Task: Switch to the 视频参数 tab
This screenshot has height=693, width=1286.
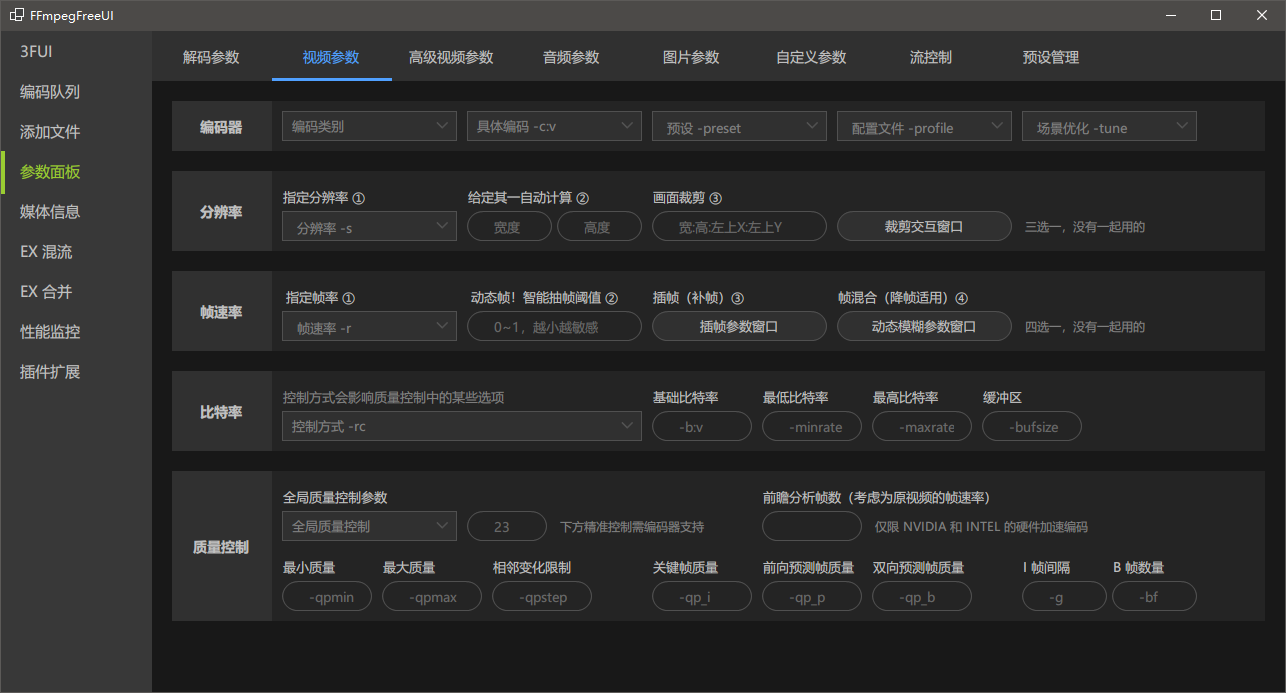Action: tap(331, 57)
